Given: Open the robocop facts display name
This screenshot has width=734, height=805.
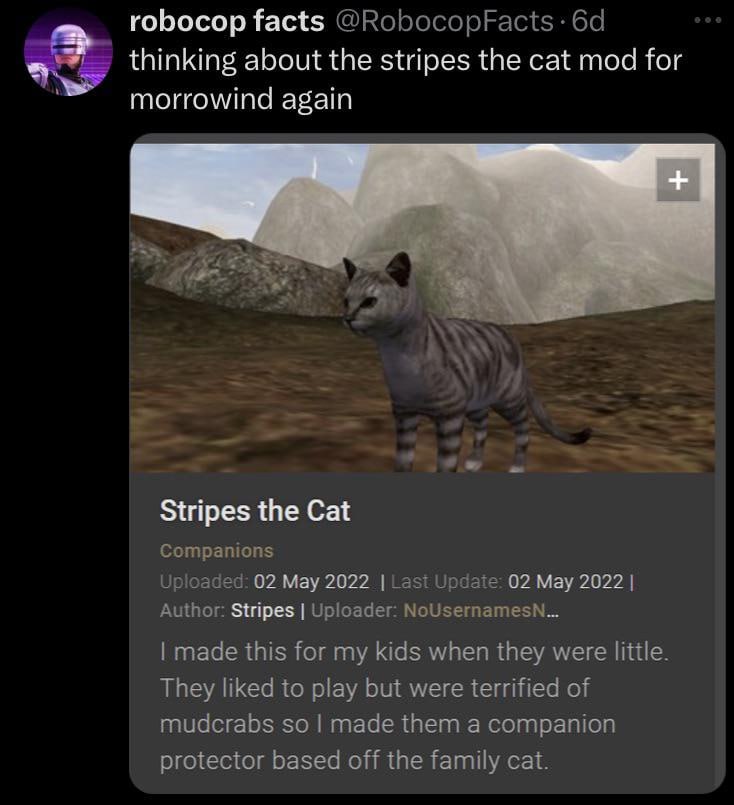Looking at the screenshot, I should 226,22.
